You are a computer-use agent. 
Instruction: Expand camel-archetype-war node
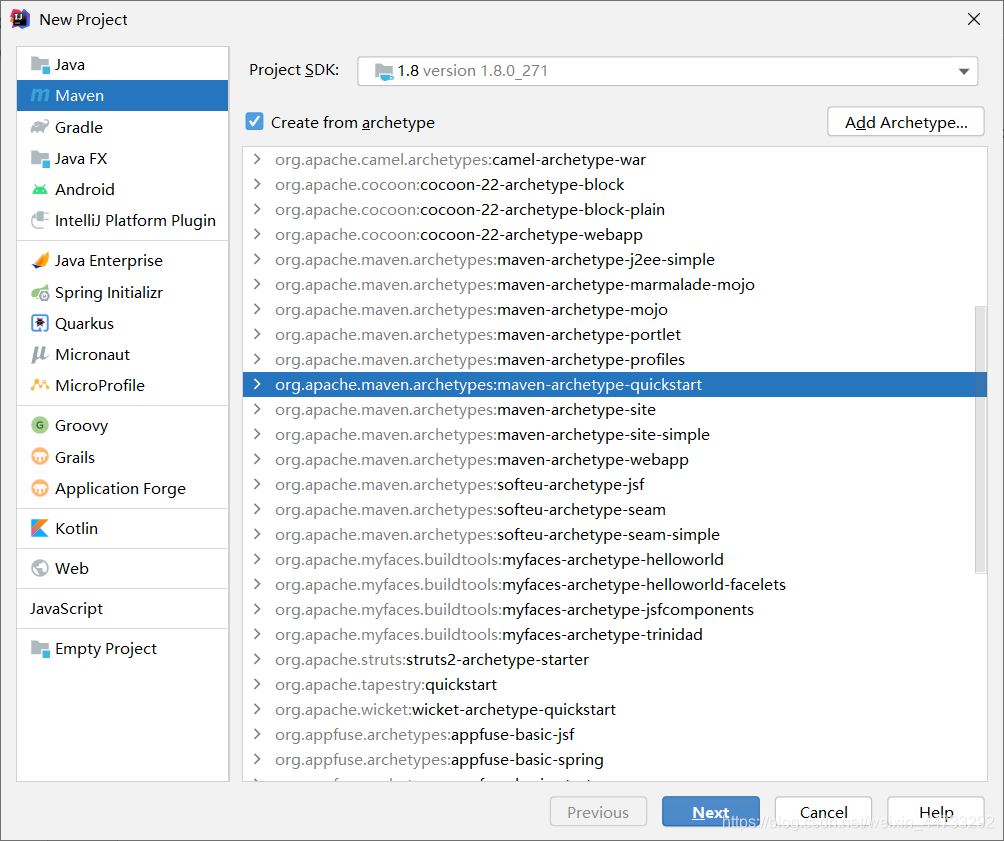coord(257,159)
